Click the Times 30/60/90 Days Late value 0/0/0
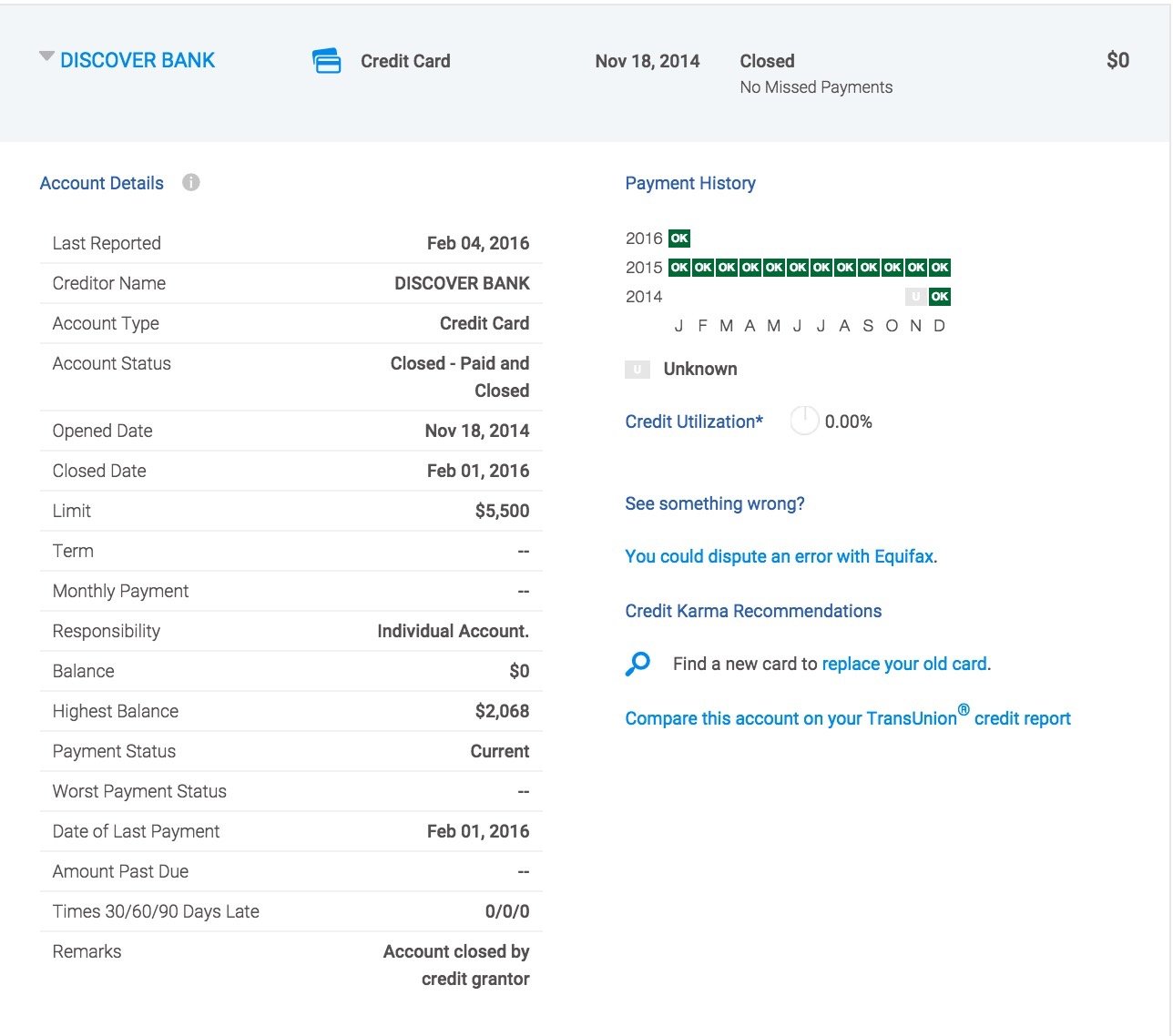This screenshot has height=1036, width=1173. coord(507,911)
